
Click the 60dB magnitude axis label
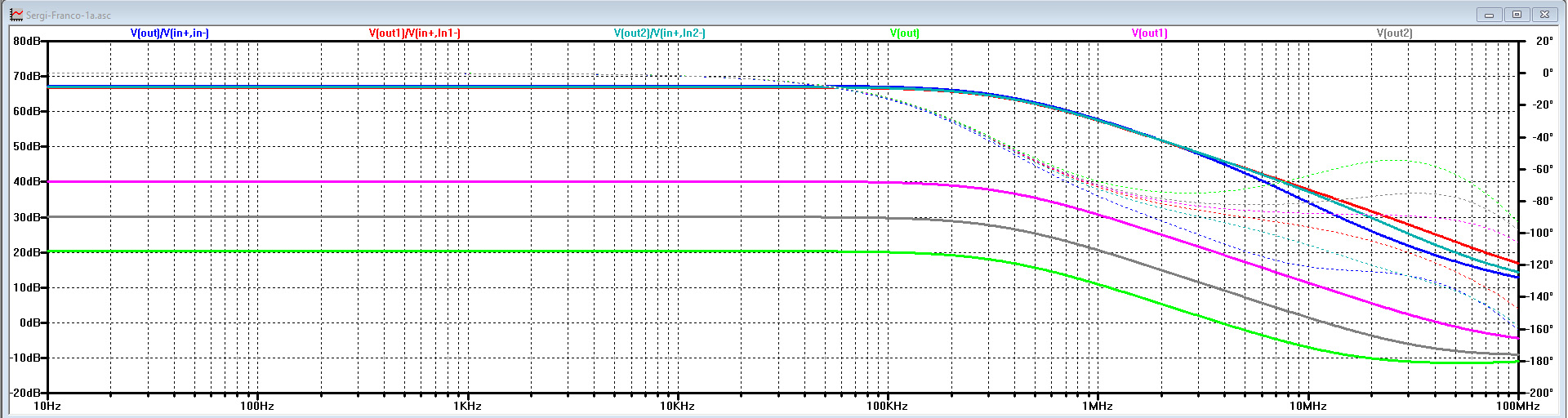click(x=26, y=111)
